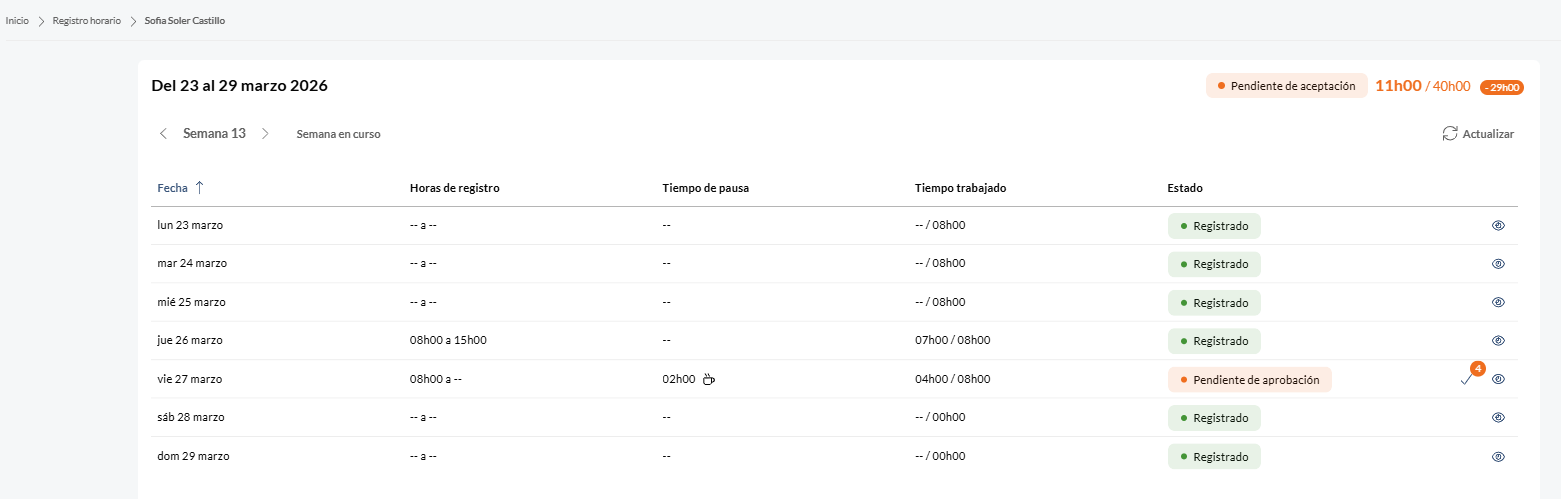Open Registro horario breadcrumb link
The width and height of the screenshot is (1561, 499).
[x=87, y=20]
